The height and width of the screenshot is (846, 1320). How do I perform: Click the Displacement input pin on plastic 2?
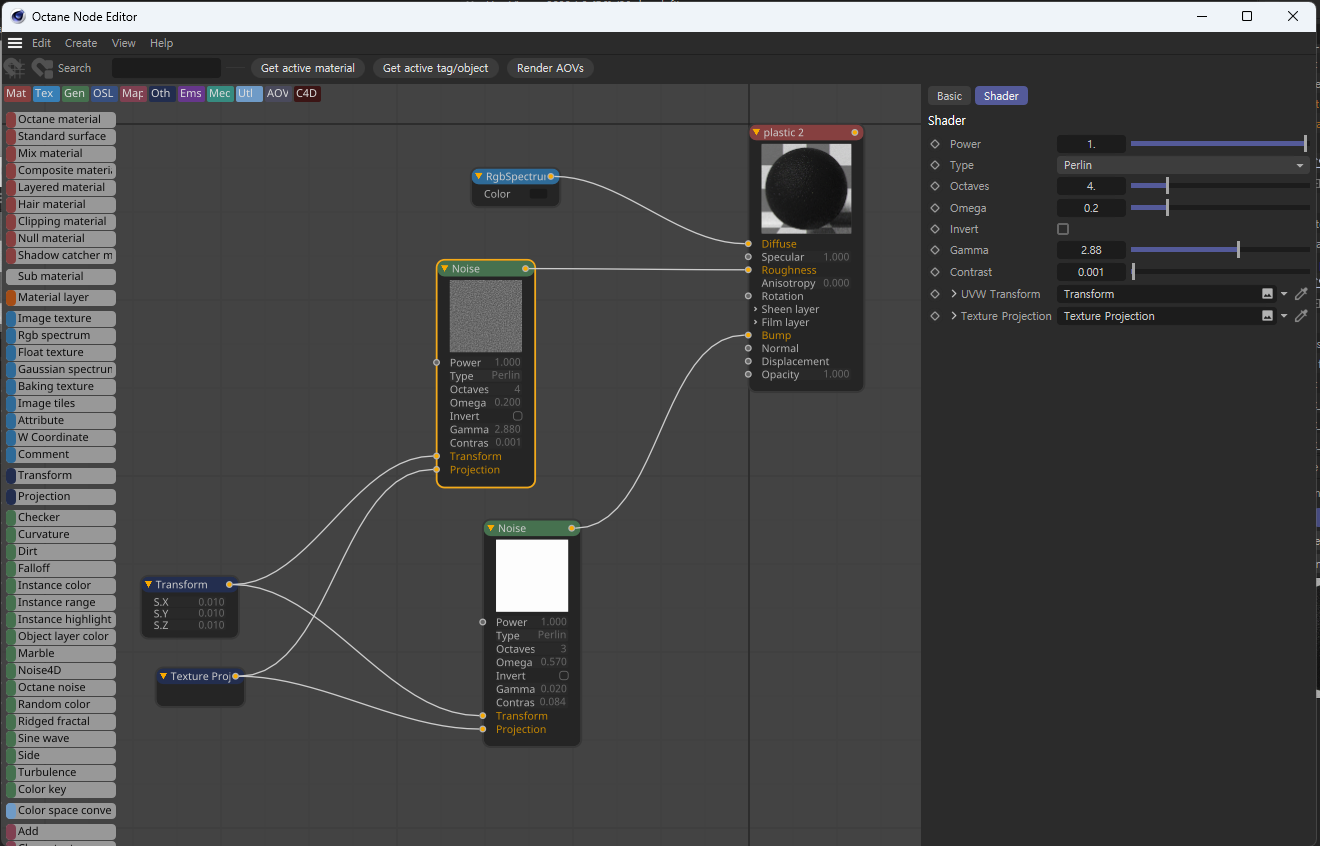pos(748,361)
